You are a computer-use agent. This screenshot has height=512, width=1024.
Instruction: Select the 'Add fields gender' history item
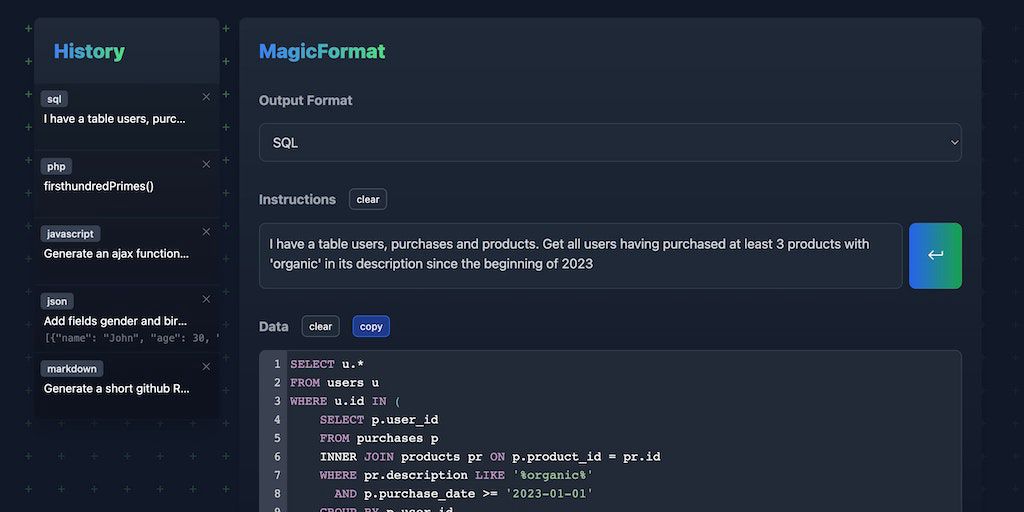(115, 321)
